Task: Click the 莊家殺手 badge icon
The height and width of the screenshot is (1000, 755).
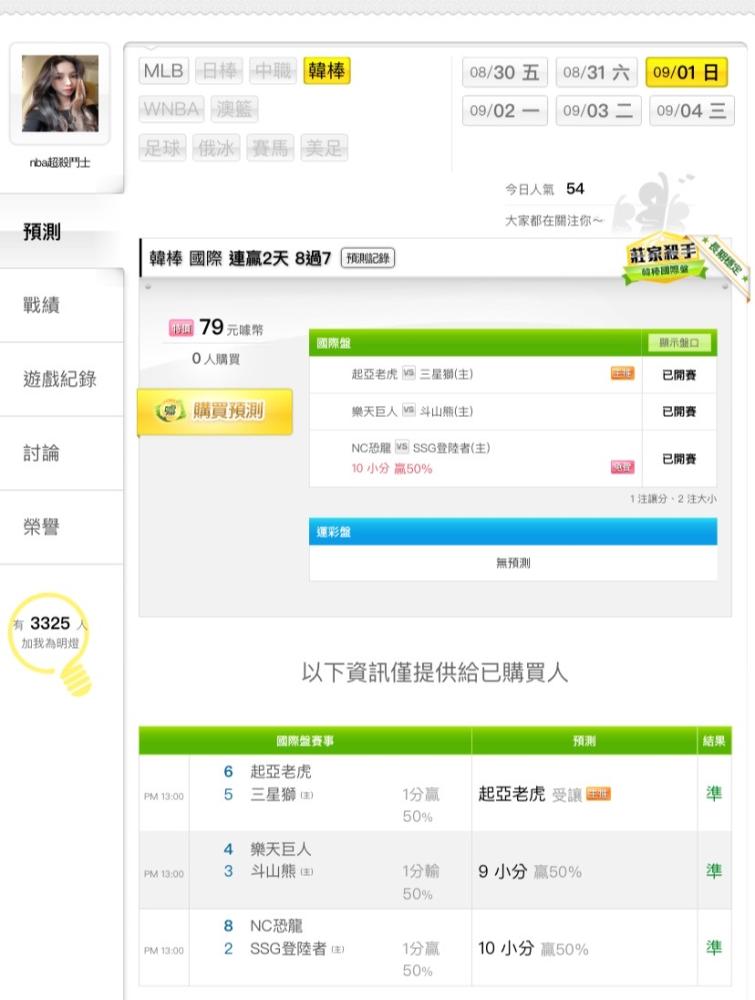Action: point(664,260)
